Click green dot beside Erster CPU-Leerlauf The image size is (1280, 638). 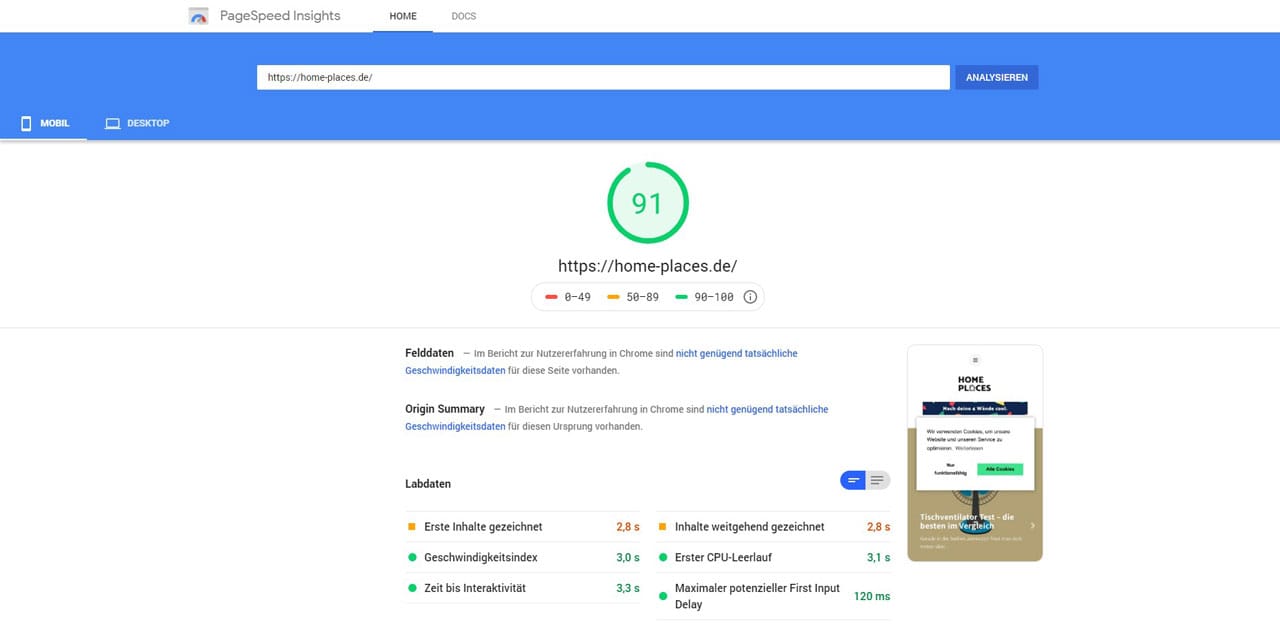click(x=662, y=557)
